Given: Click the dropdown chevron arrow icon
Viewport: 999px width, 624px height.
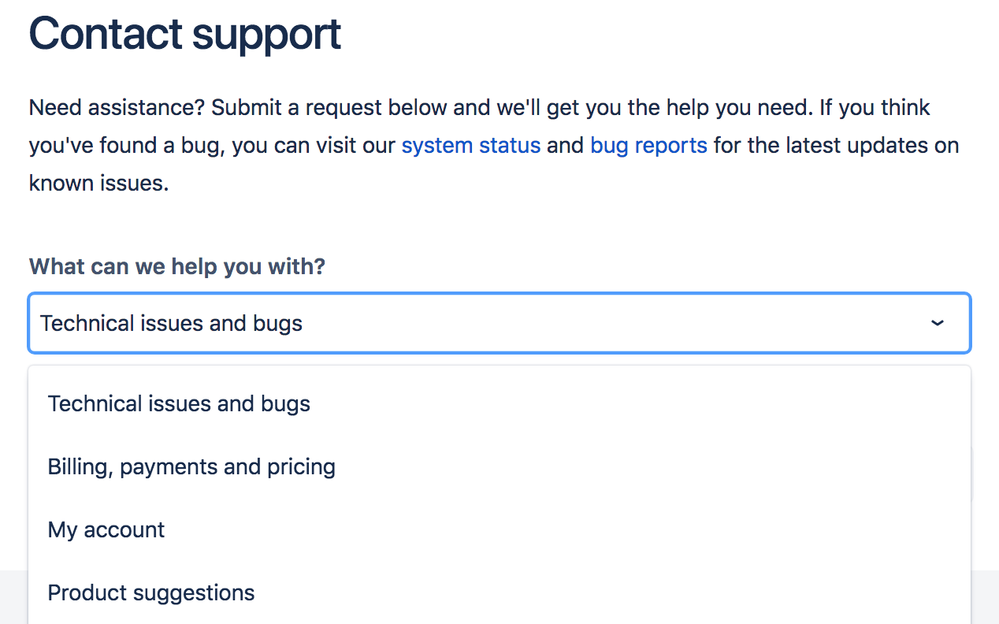Looking at the screenshot, I should pyautogui.click(x=937, y=323).
